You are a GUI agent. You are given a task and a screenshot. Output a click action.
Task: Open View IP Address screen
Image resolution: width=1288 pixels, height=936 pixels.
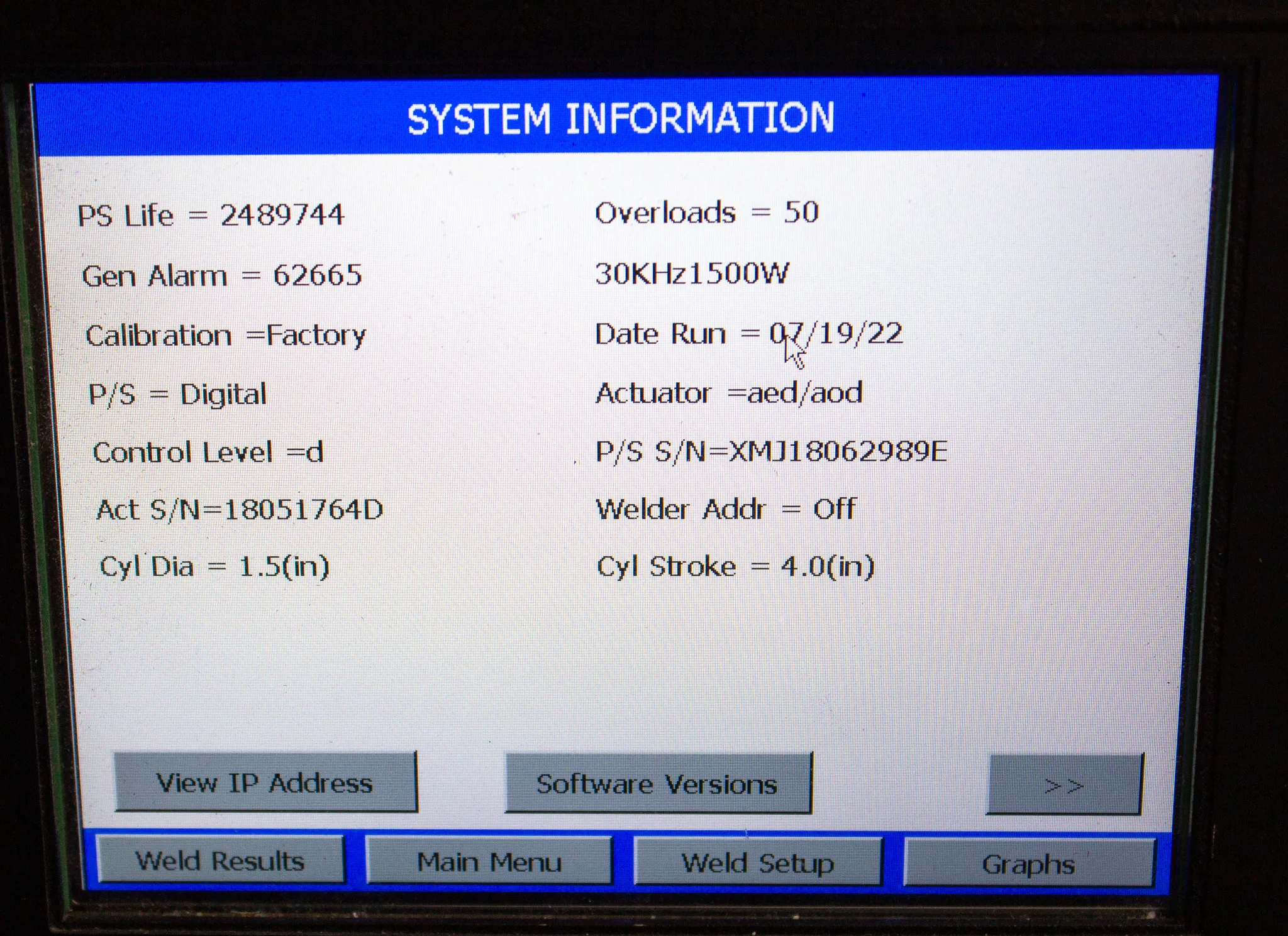coord(265,782)
